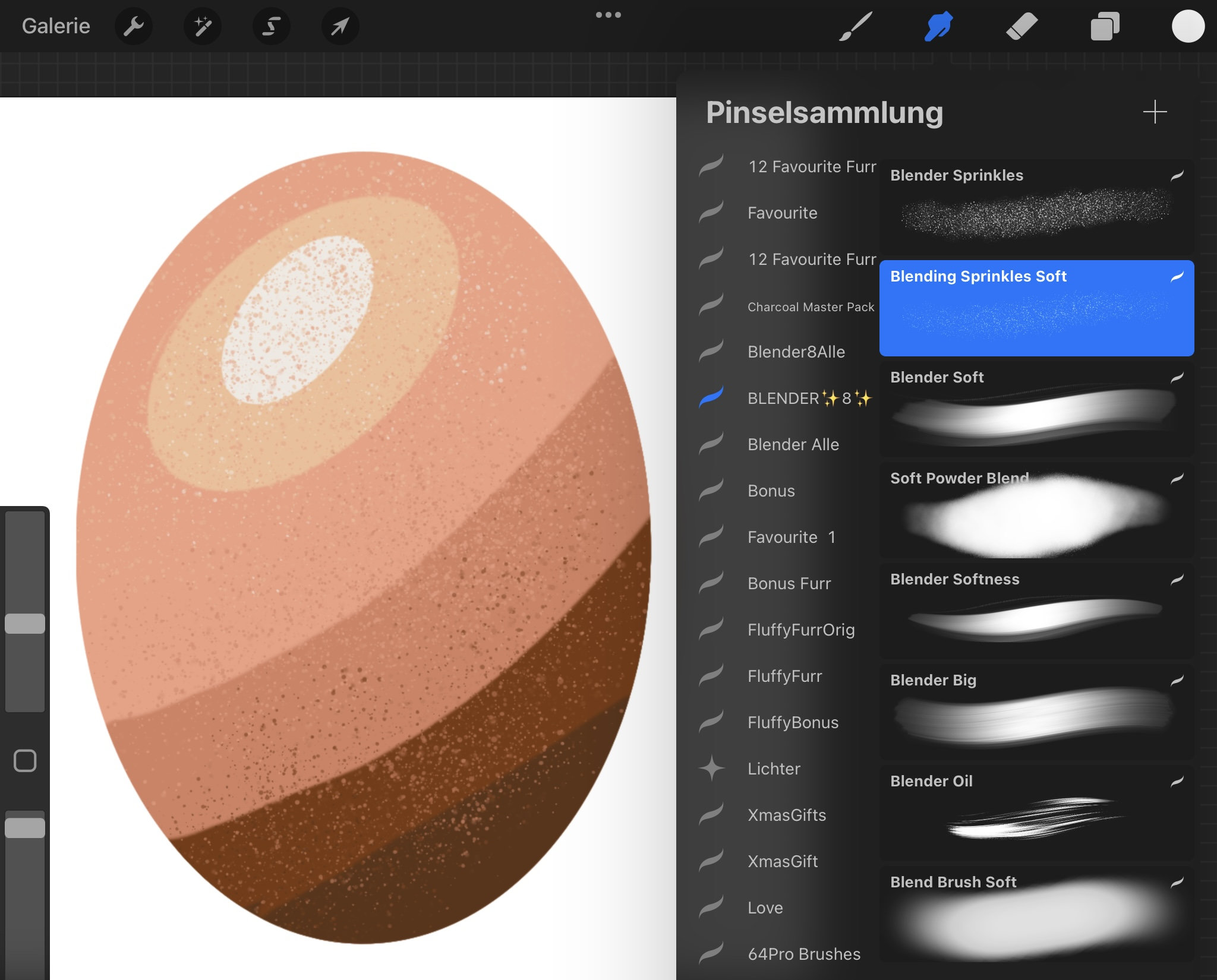
Task: Select the Eraser tool
Action: (1022, 26)
